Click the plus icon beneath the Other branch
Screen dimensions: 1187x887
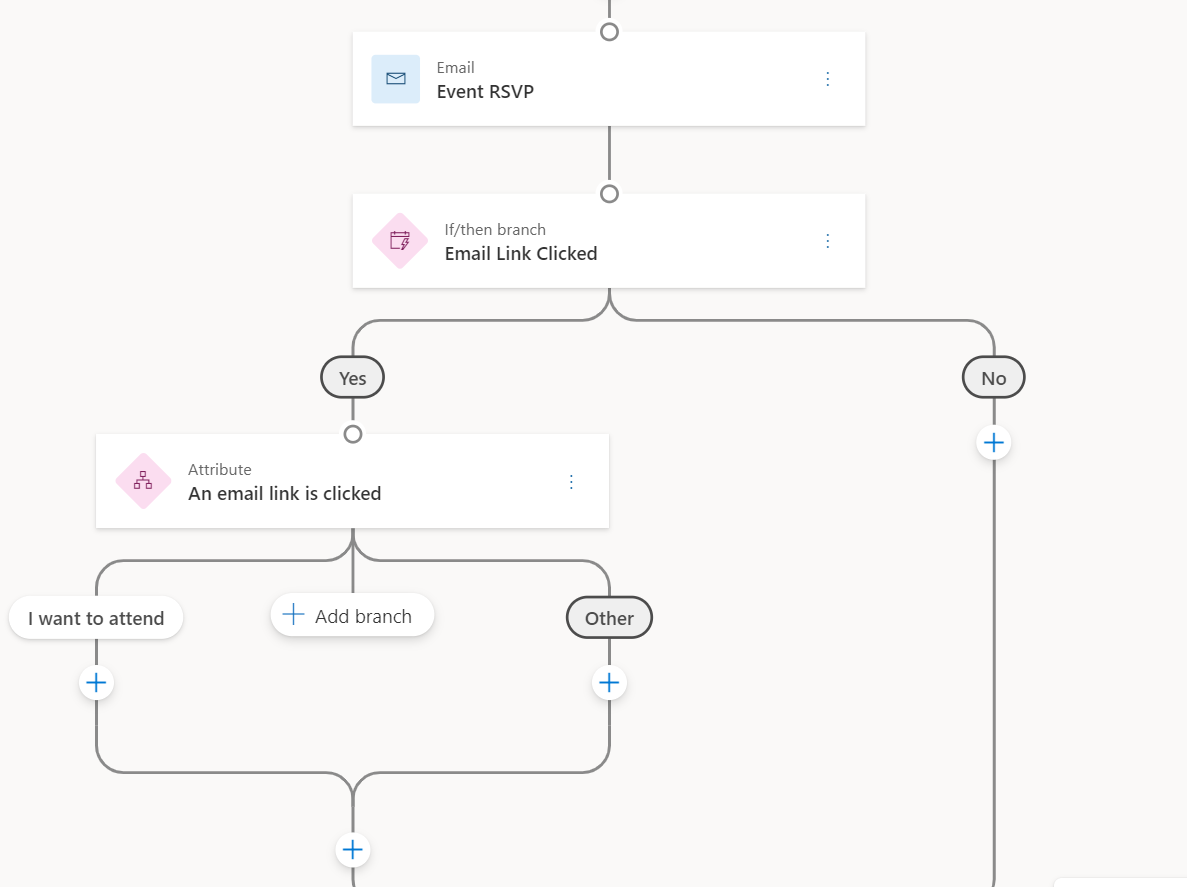coord(609,682)
